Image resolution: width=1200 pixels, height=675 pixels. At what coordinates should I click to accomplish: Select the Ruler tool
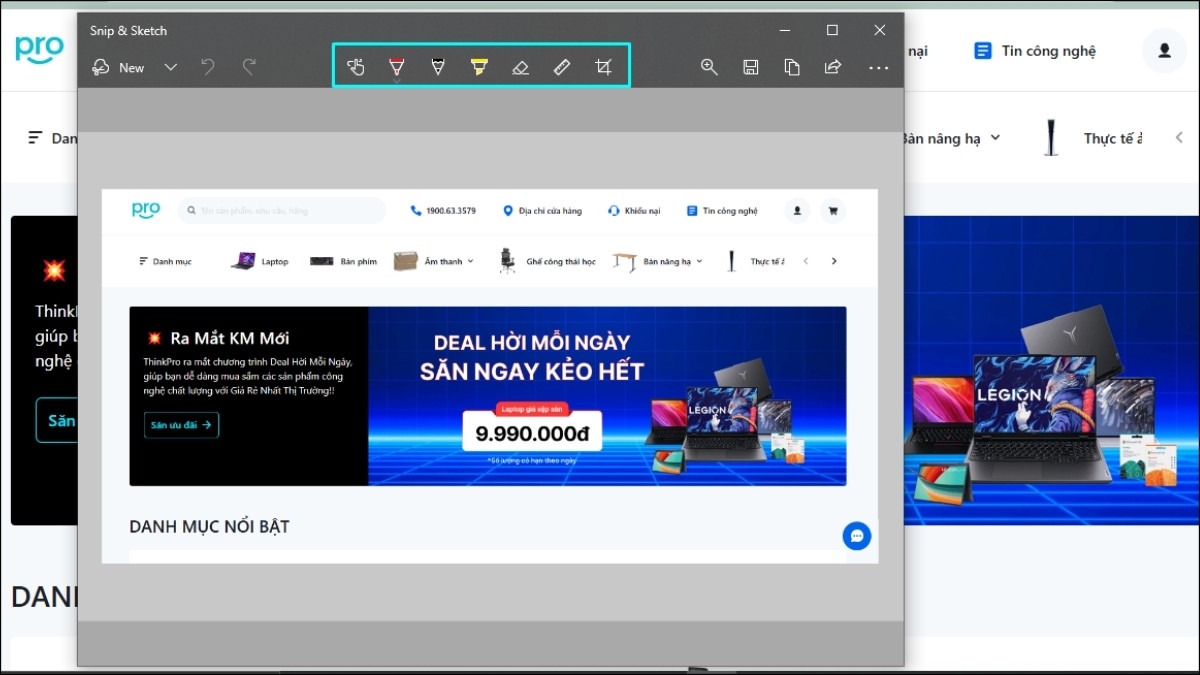click(562, 67)
